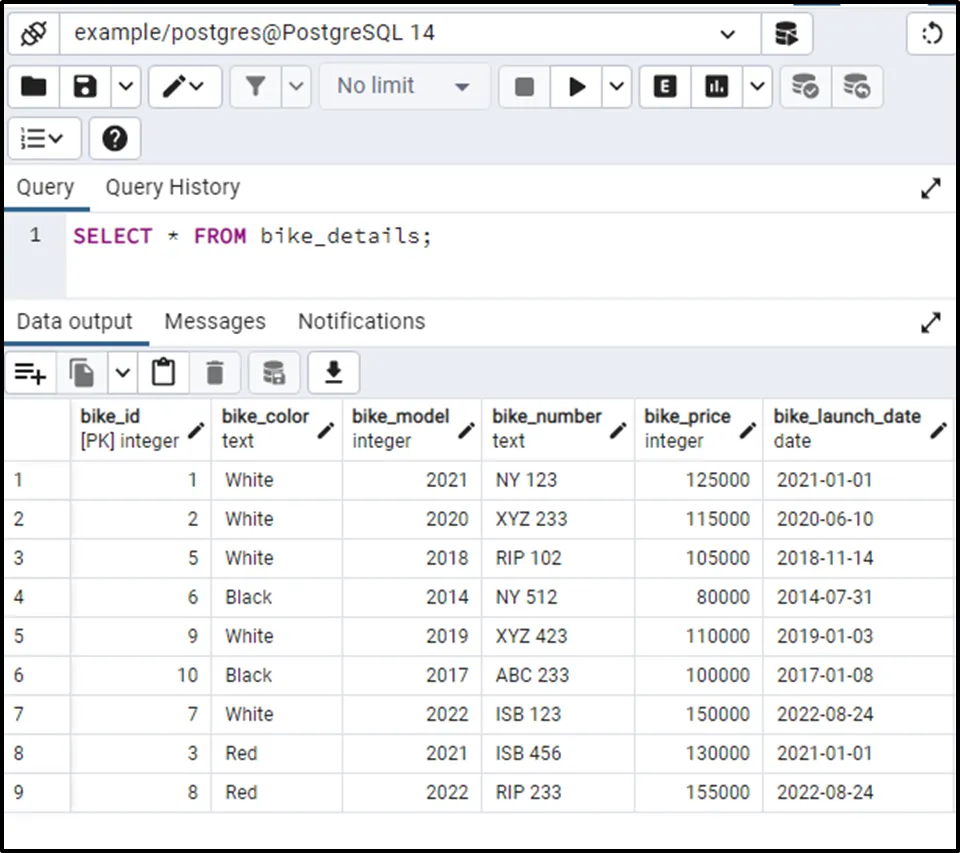Viewport: 960px width, 853px height.
Task: Execute the query with the play button
Action: click(x=577, y=87)
